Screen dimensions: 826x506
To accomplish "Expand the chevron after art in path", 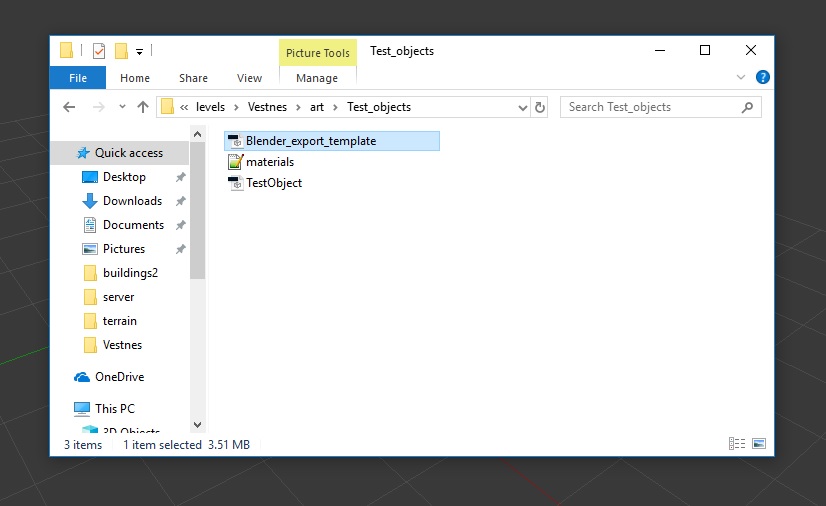I will coord(335,107).
